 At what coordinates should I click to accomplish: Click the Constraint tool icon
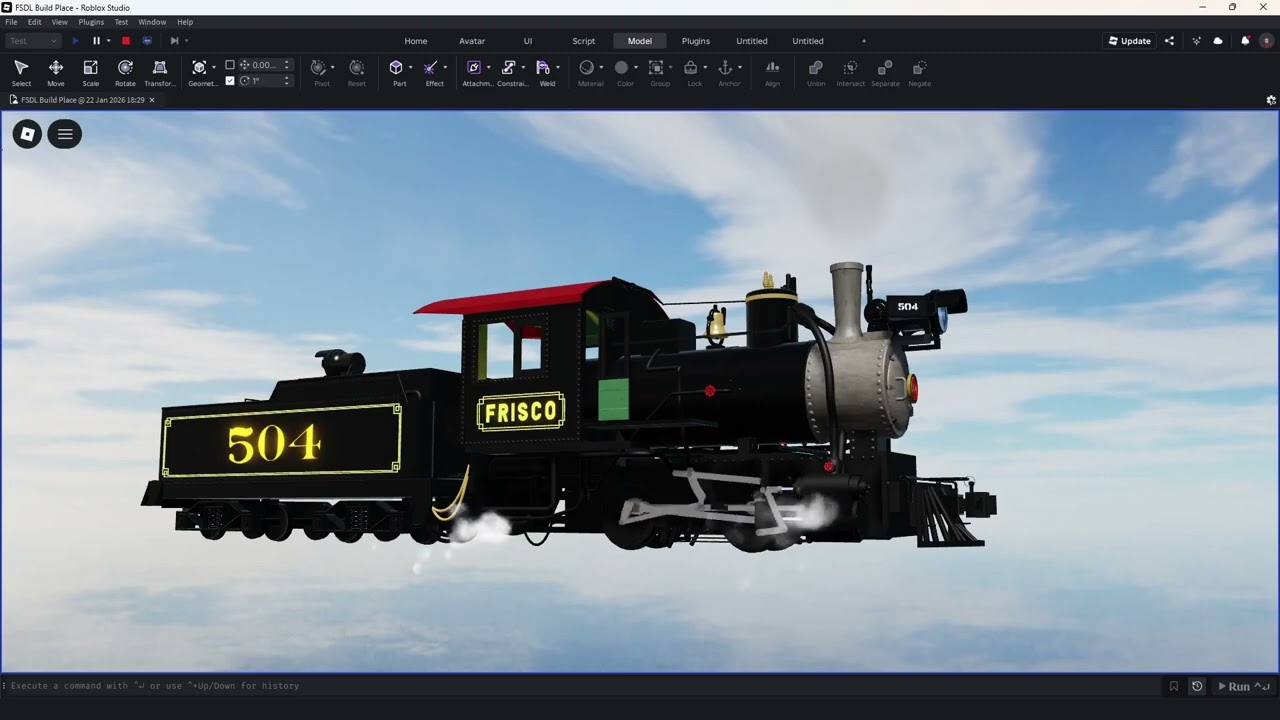pyautogui.click(x=508, y=68)
